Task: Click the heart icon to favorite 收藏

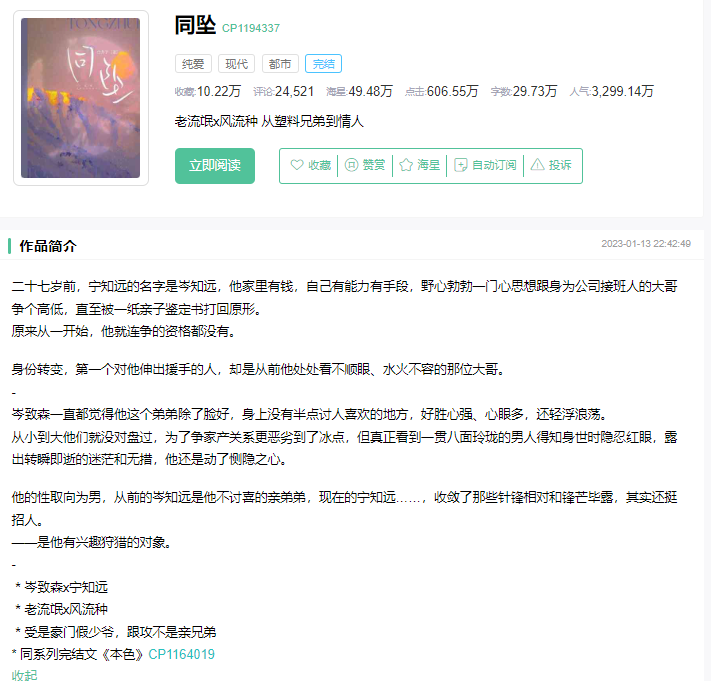Action: (297, 165)
